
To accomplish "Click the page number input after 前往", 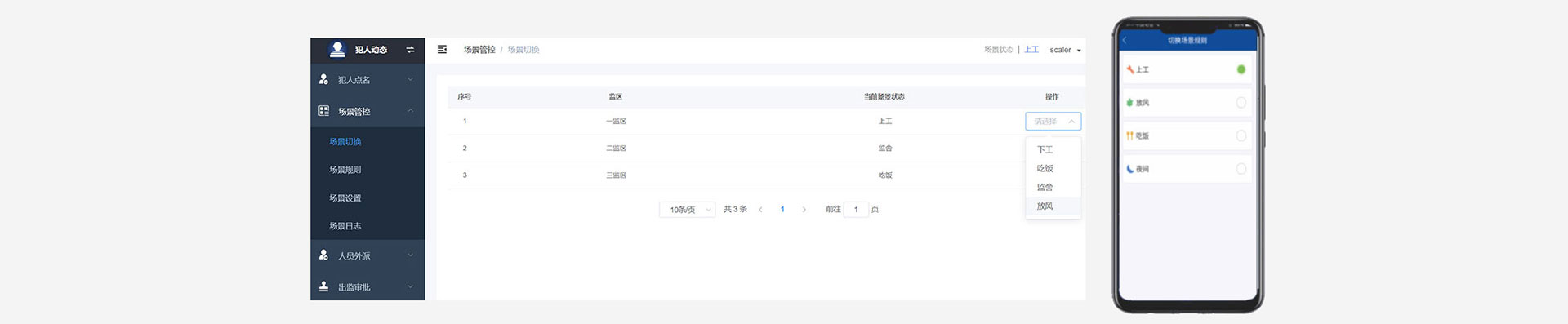I will coord(856,210).
